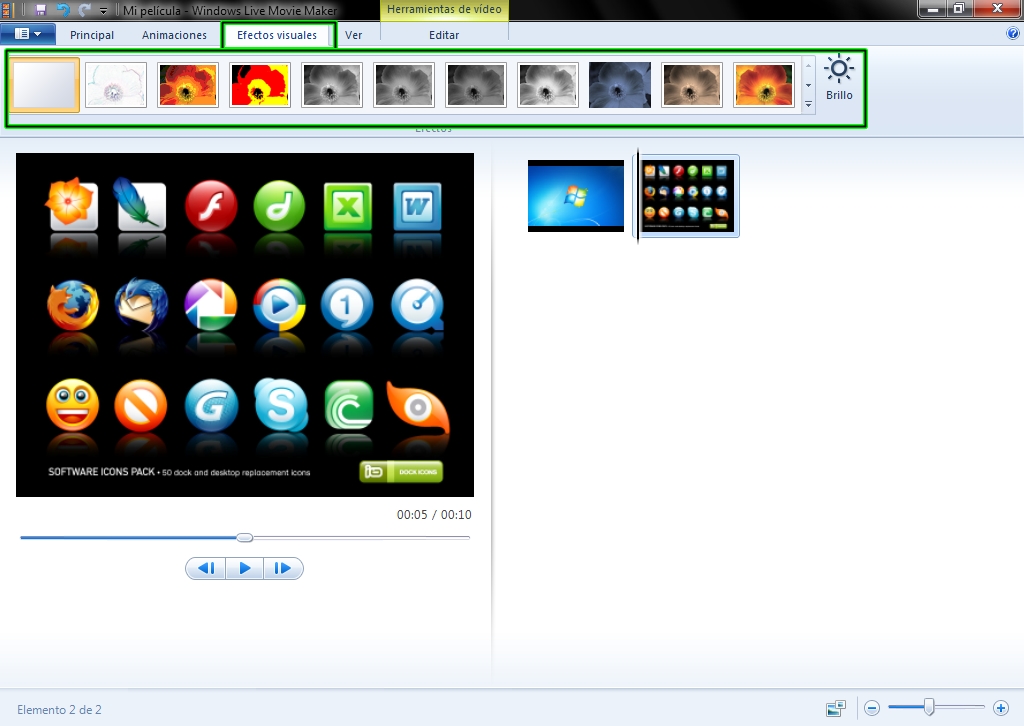Apply the blue cyan tone effect
The image size is (1024, 726).
[620, 85]
